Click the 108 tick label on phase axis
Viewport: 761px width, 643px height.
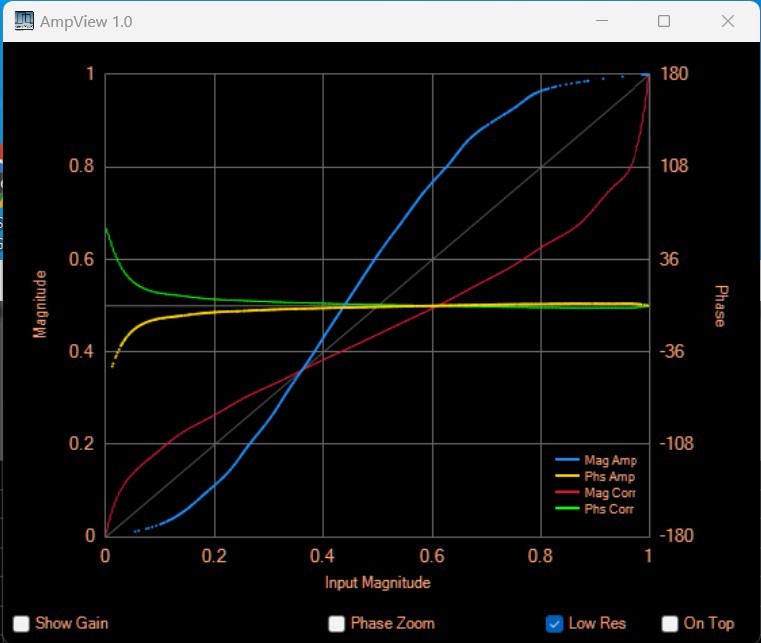pos(672,166)
